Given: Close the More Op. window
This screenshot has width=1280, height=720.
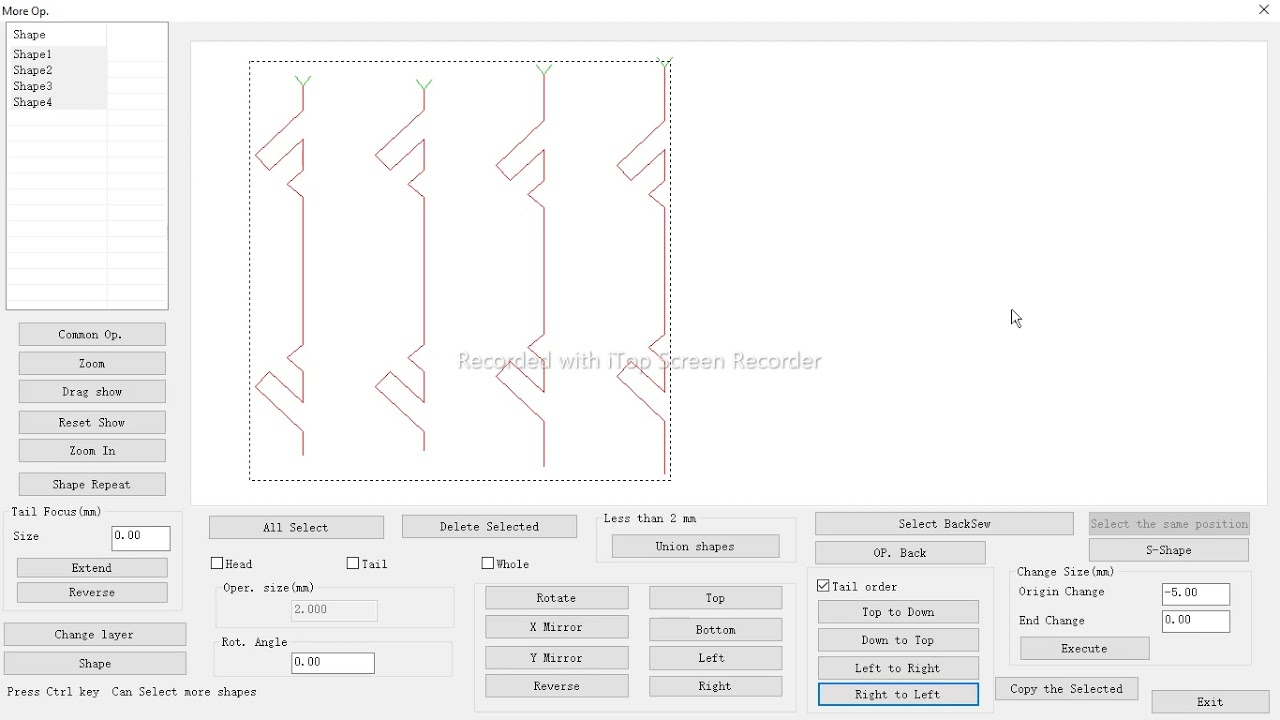Looking at the screenshot, I should pyautogui.click(x=1264, y=10).
